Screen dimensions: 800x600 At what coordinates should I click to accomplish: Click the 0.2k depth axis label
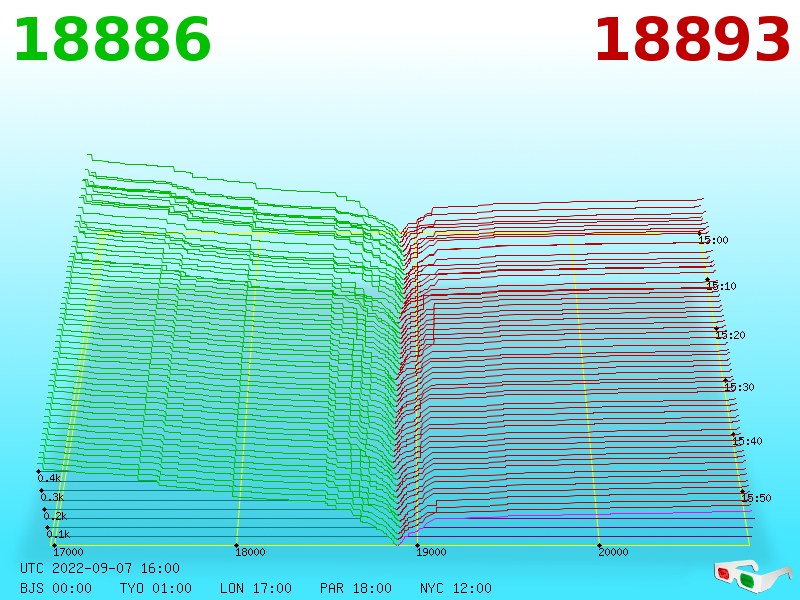tap(55, 516)
